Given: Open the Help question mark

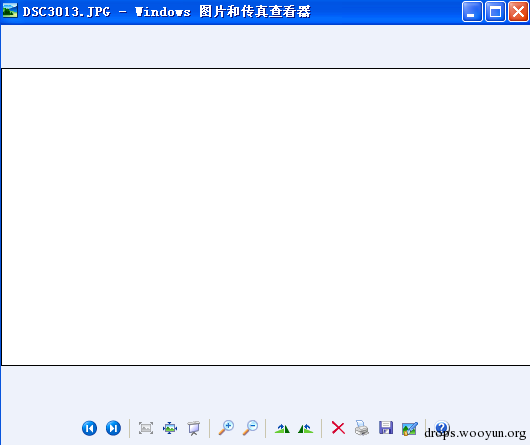Looking at the screenshot, I should tap(442, 427).
